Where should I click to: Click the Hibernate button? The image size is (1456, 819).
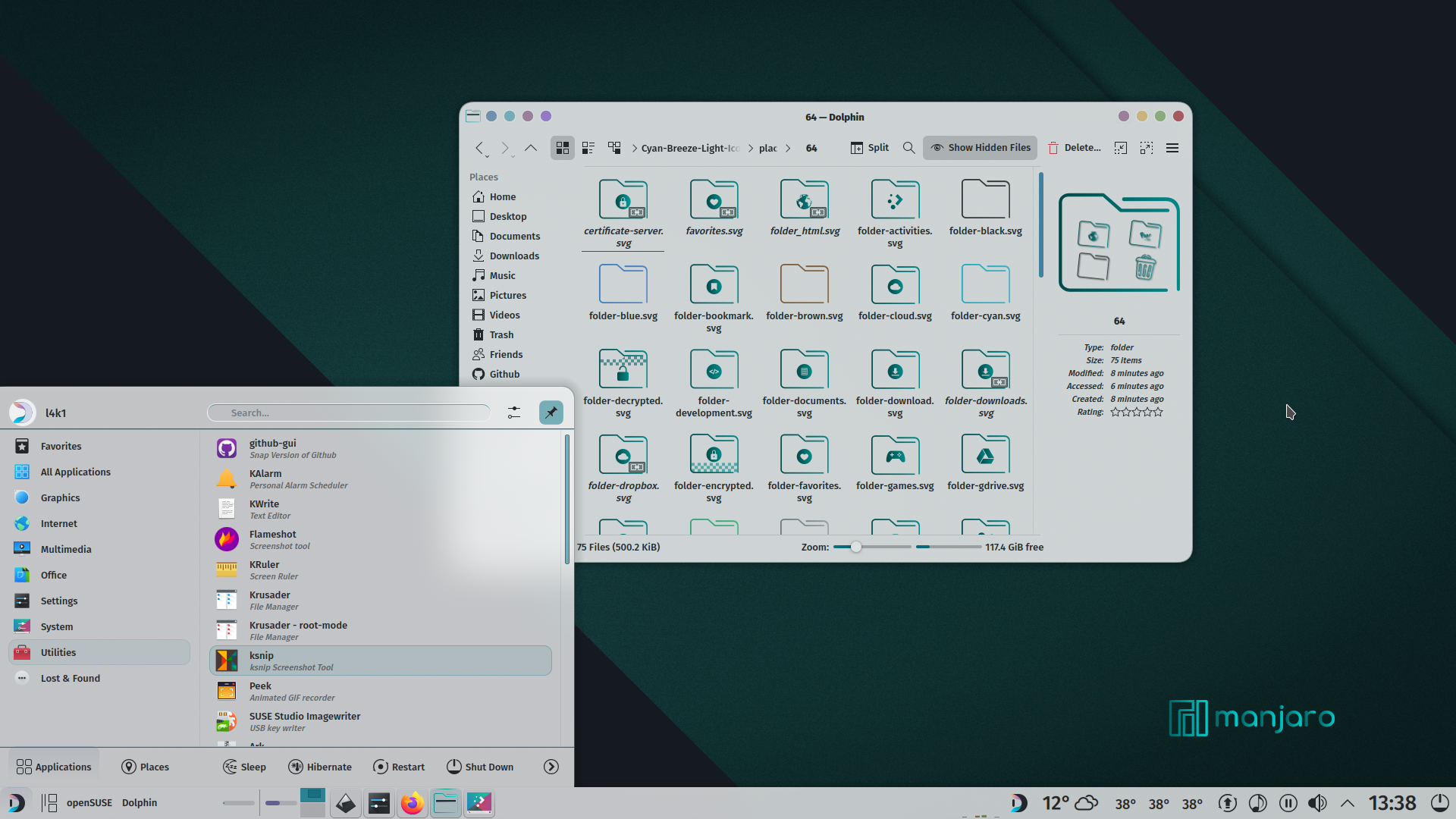[320, 767]
